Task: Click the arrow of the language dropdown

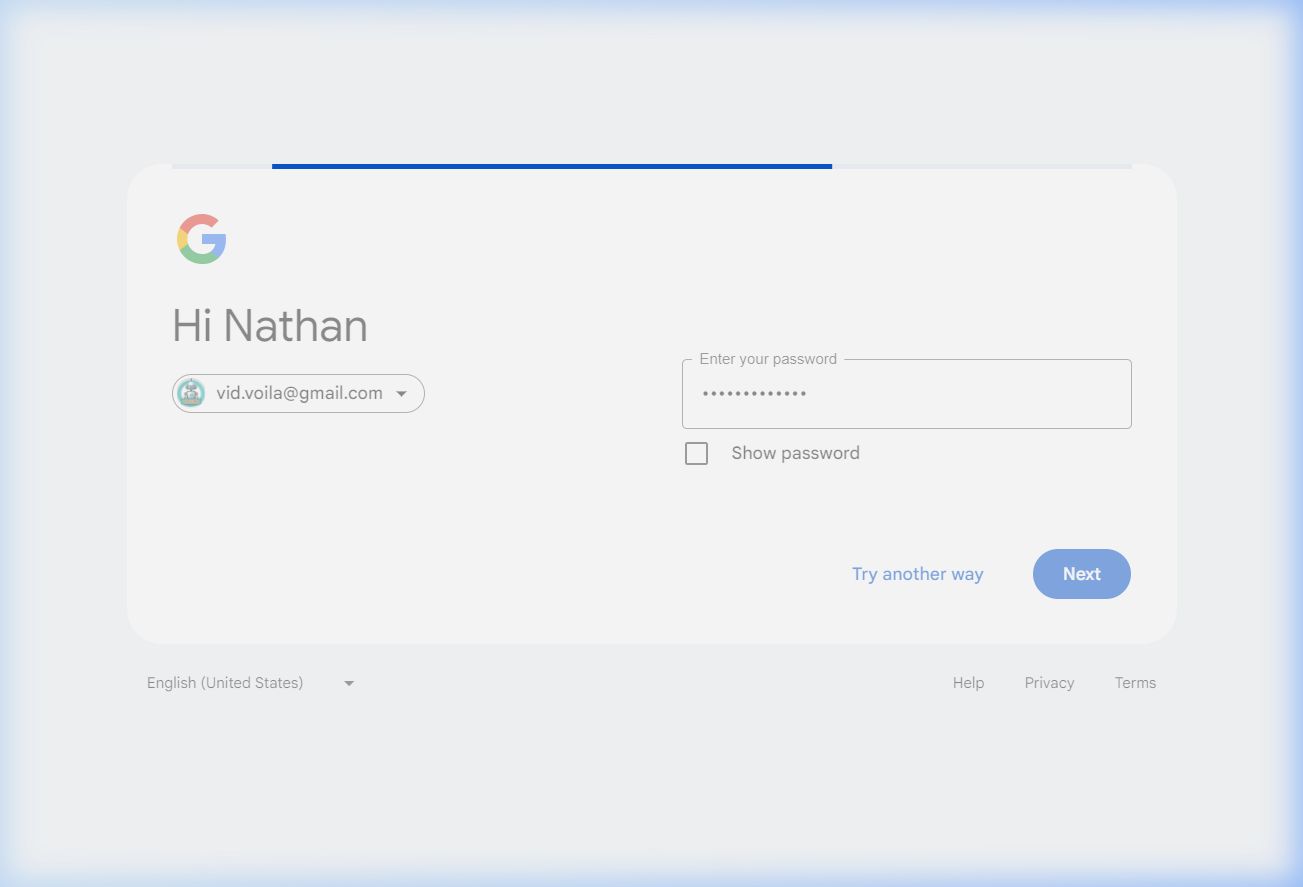Action: (349, 683)
